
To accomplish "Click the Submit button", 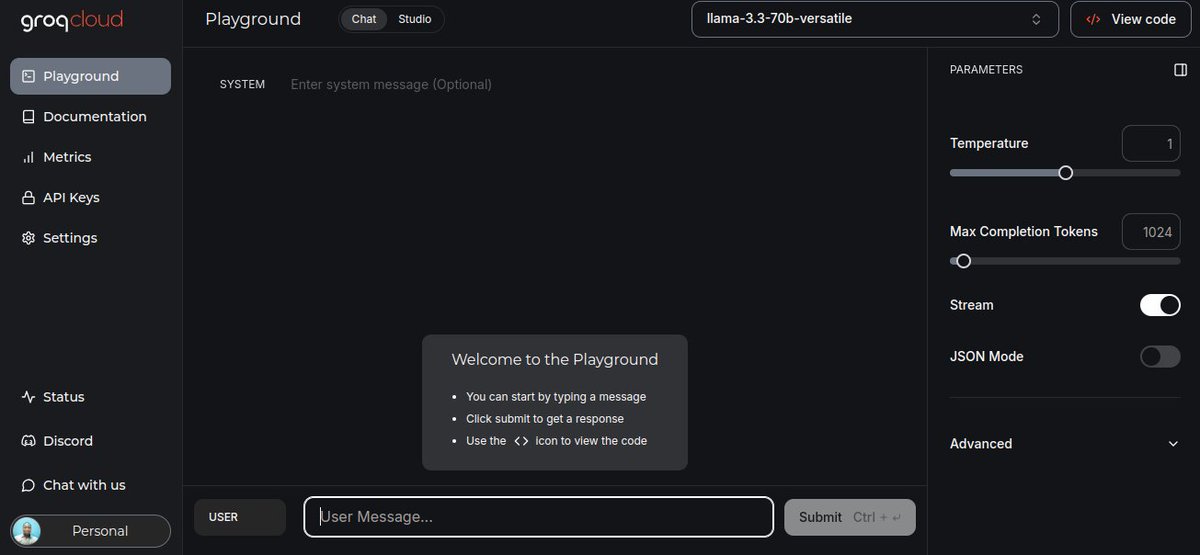I will pos(850,517).
